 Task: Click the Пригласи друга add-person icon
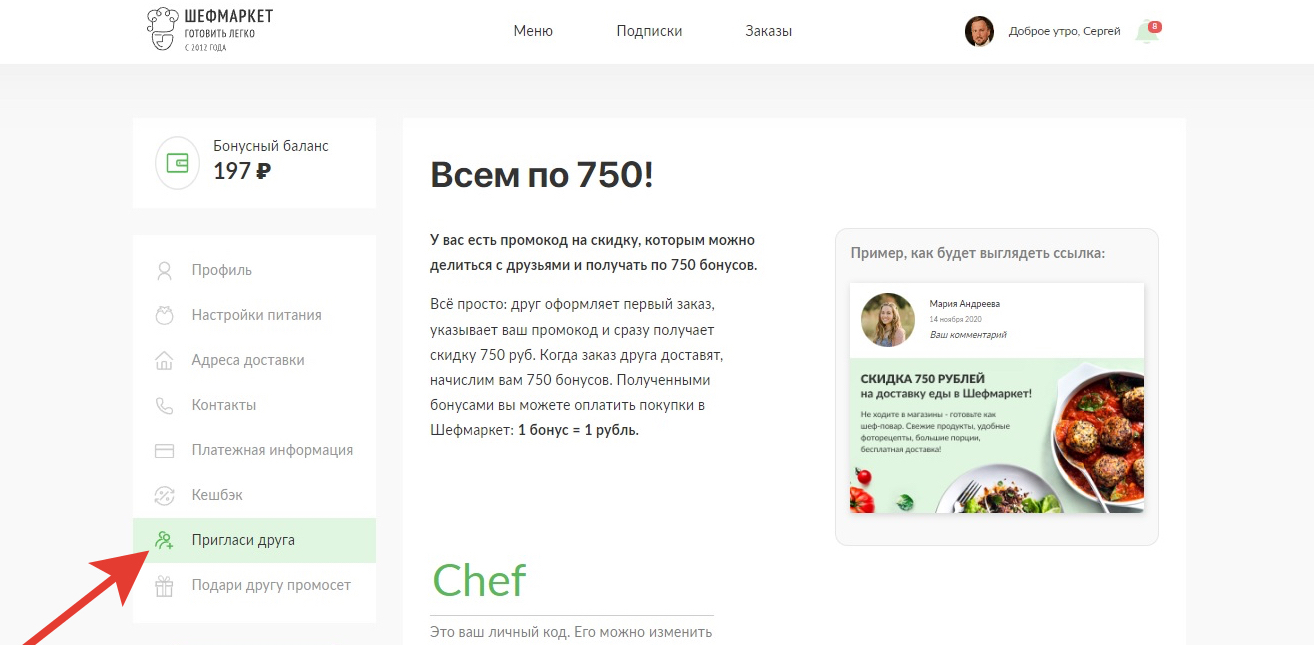164,540
